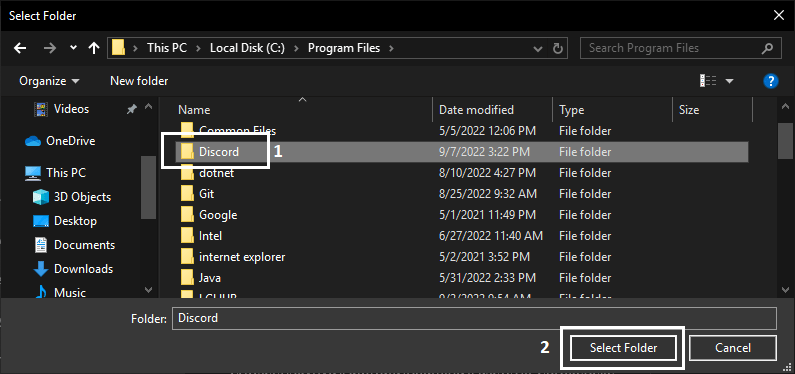Refresh the Program Files listing
Image resolution: width=795 pixels, height=374 pixels.
click(557, 49)
